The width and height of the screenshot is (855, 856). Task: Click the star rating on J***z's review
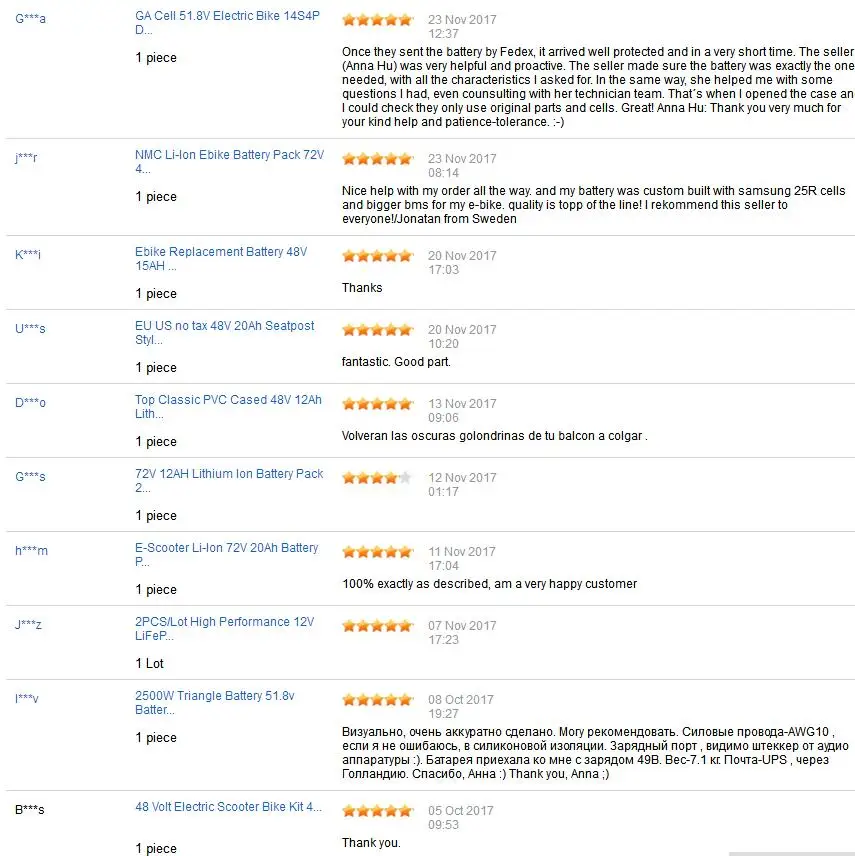(377, 626)
